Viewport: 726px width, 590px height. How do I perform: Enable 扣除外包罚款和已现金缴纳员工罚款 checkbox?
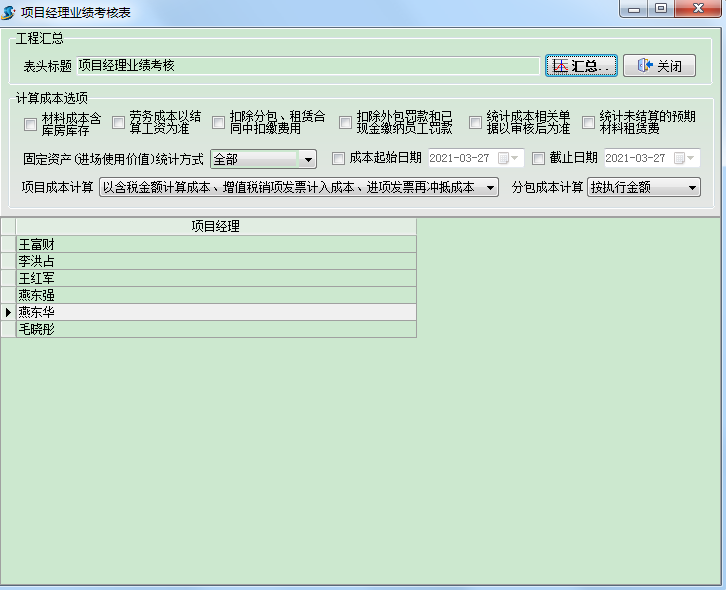coord(345,123)
